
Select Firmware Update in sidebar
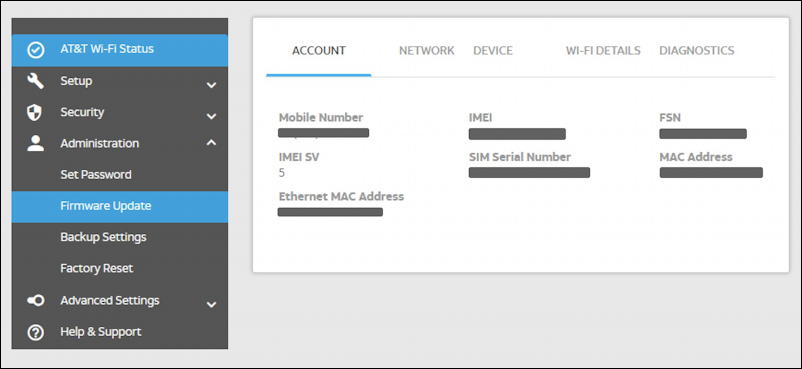pos(120,207)
